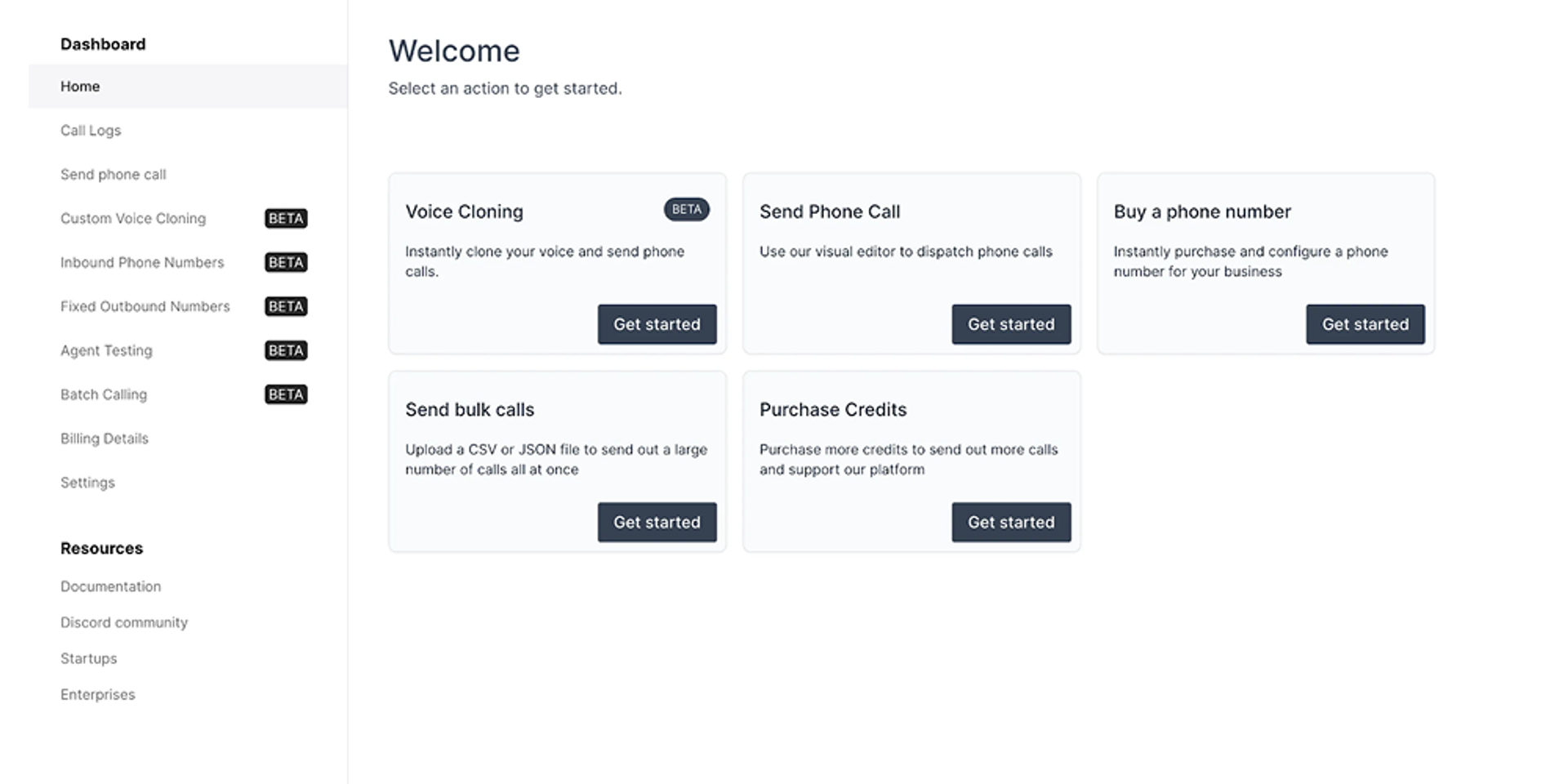Get started buying a phone number

pos(1365,324)
